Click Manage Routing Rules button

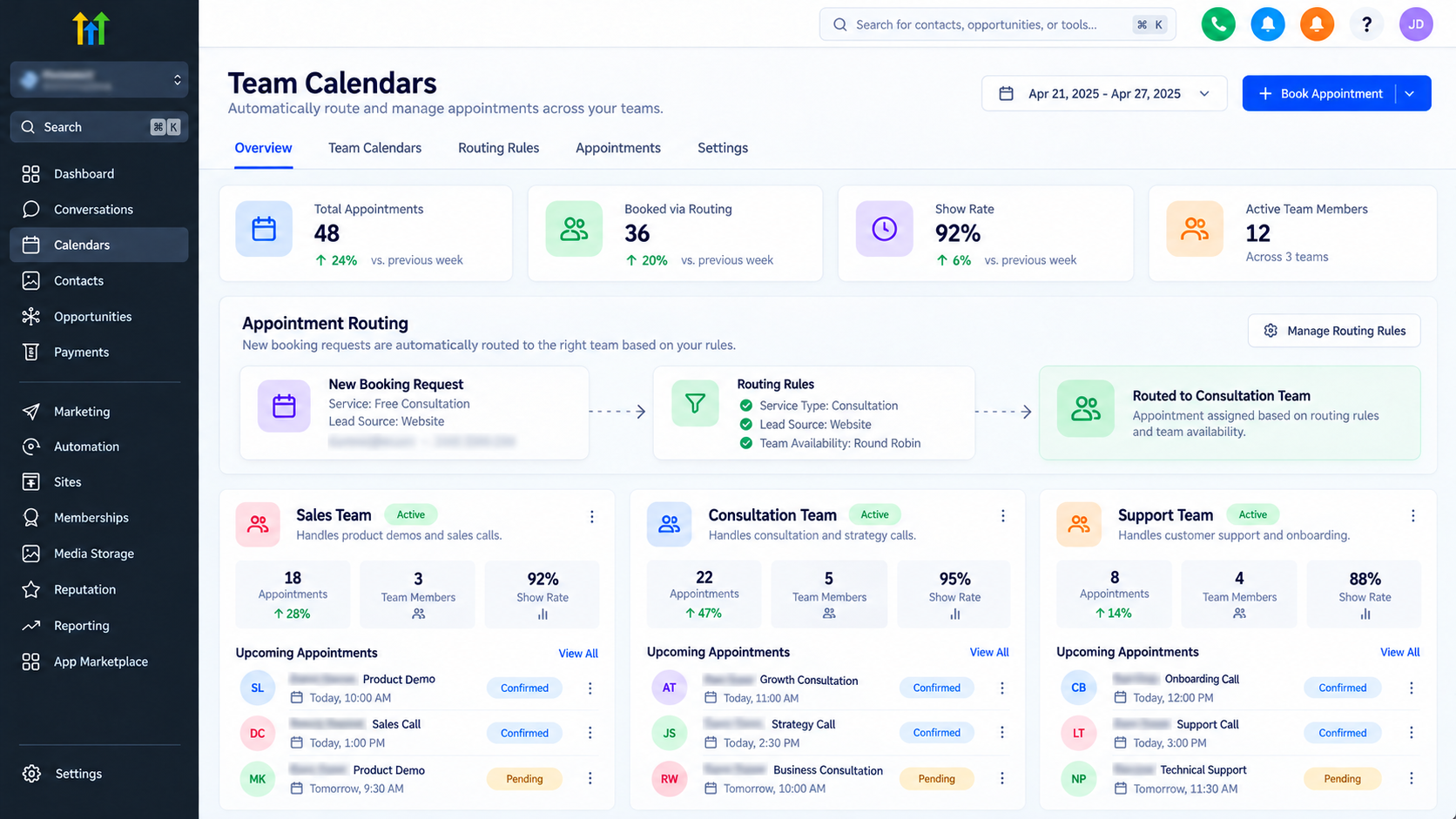point(1334,331)
